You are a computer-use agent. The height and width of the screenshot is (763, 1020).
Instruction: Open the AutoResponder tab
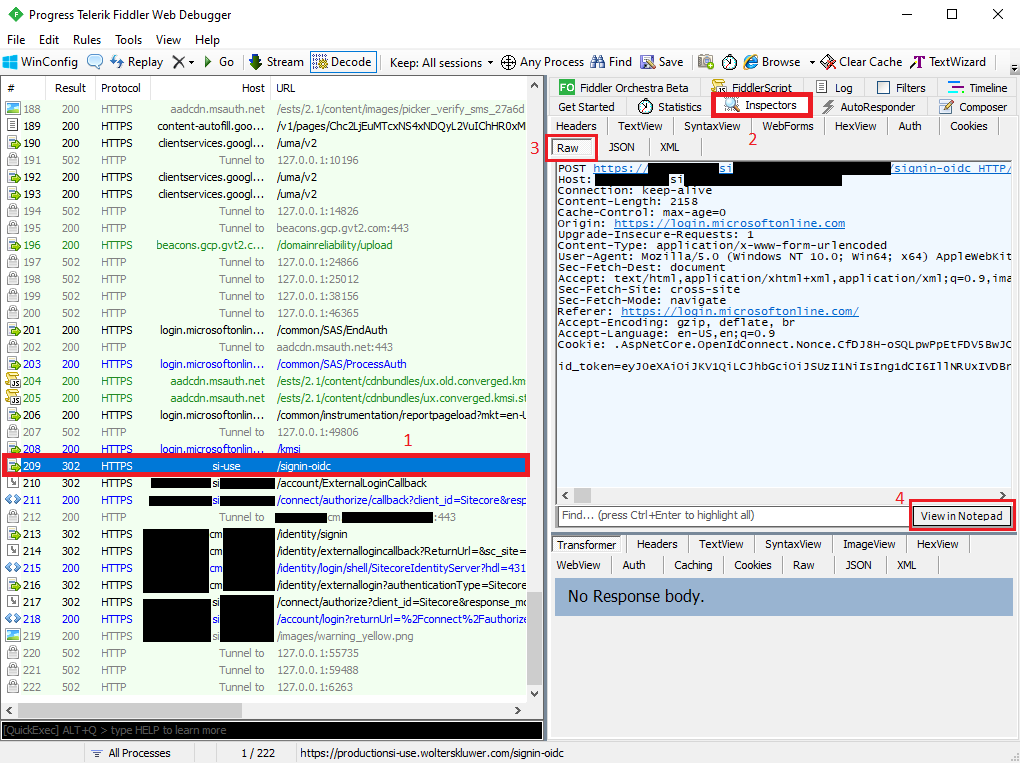point(868,107)
